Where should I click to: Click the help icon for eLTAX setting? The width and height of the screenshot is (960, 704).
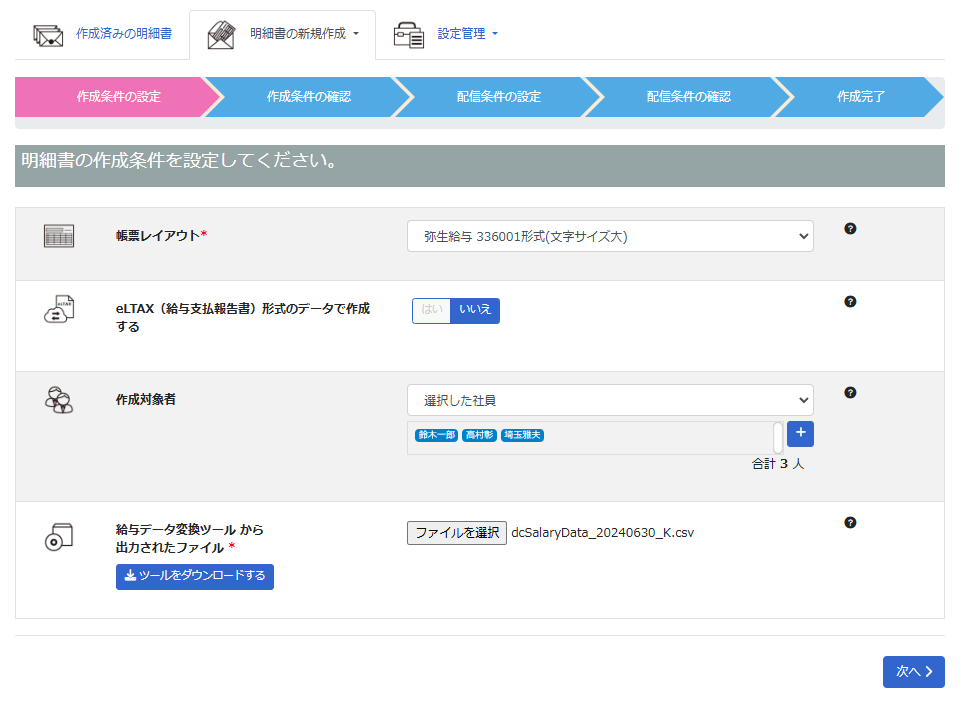point(850,302)
